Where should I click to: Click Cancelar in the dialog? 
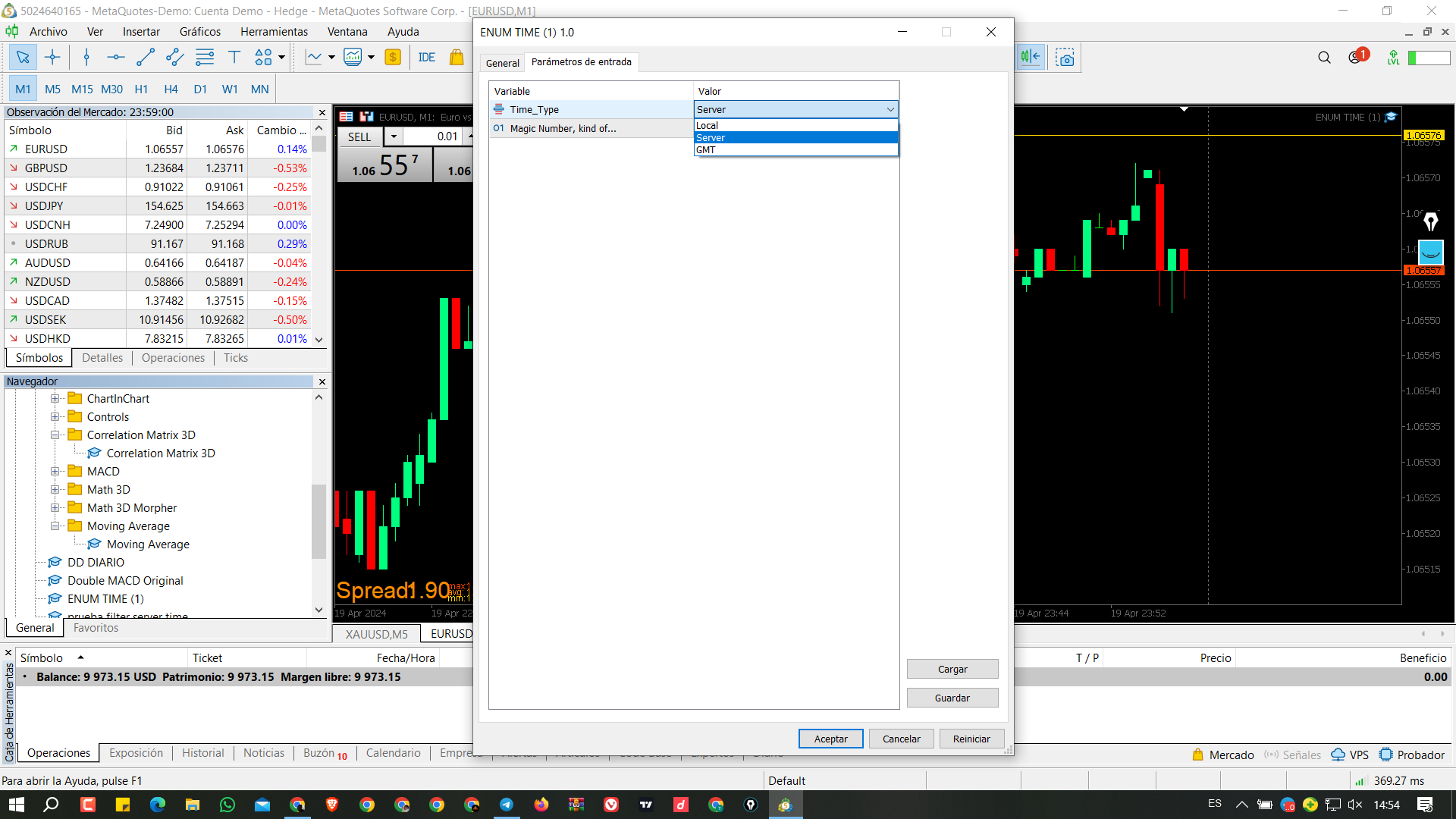pyautogui.click(x=901, y=739)
